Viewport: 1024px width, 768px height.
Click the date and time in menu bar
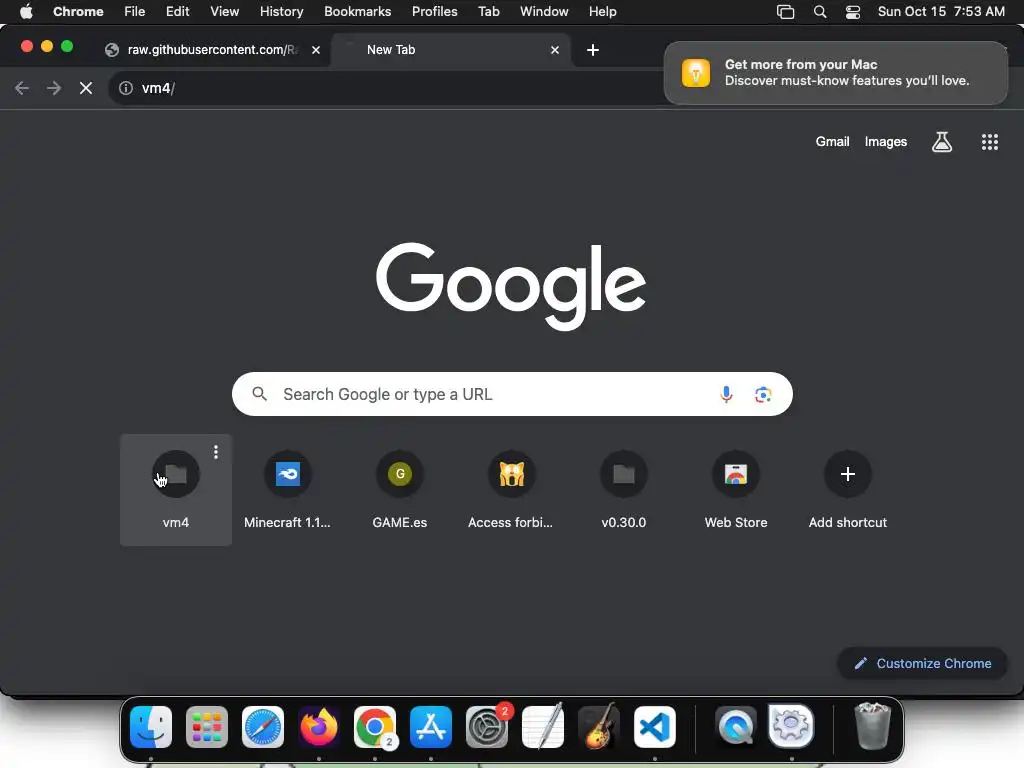tap(941, 12)
